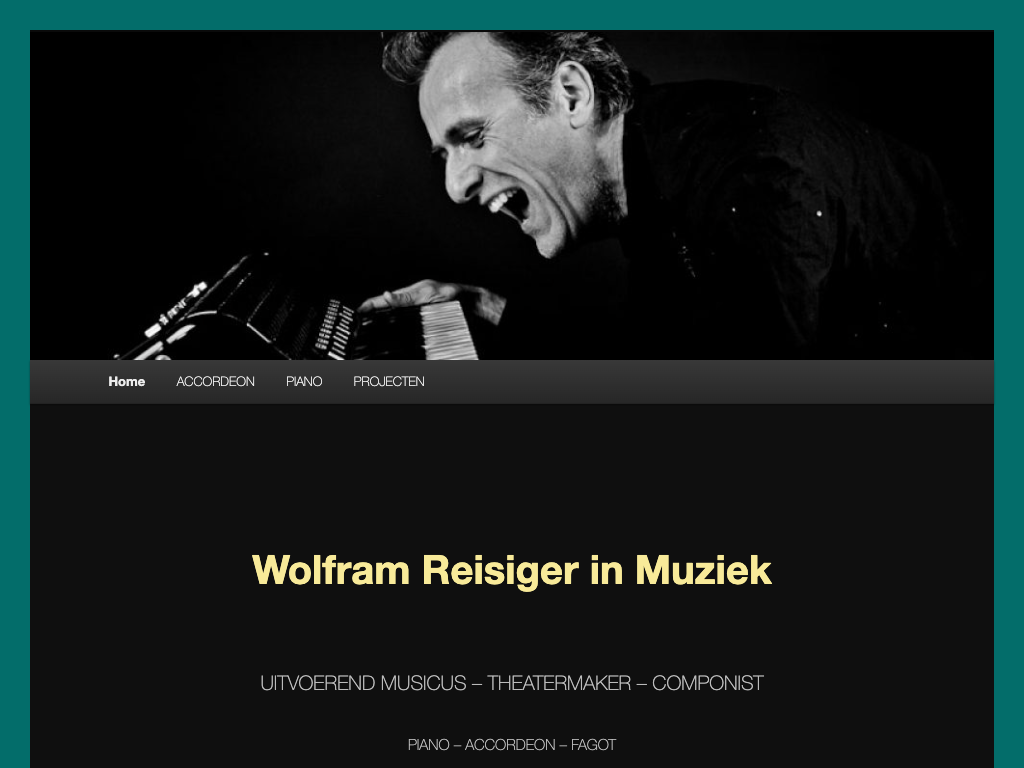Go to the PIANO menu item
This screenshot has width=1024, height=768.
point(304,381)
